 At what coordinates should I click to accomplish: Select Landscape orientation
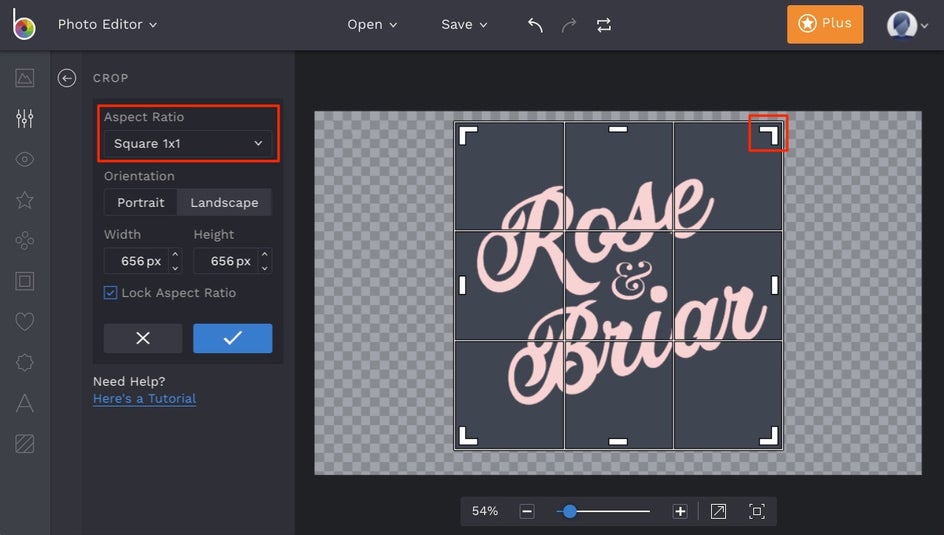224,202
